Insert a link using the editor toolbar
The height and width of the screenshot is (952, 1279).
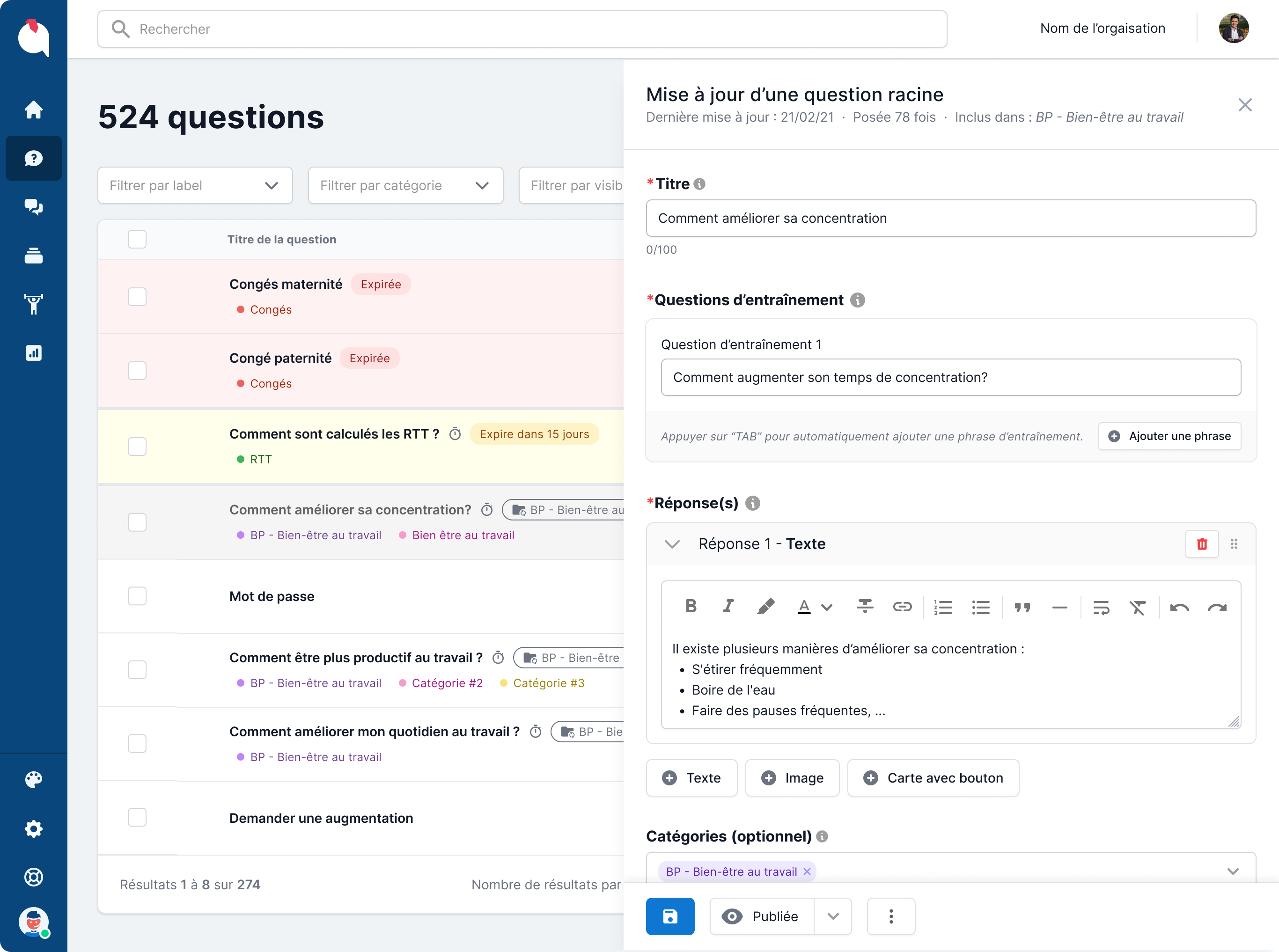pyautogui.click(x=902, y=606)
